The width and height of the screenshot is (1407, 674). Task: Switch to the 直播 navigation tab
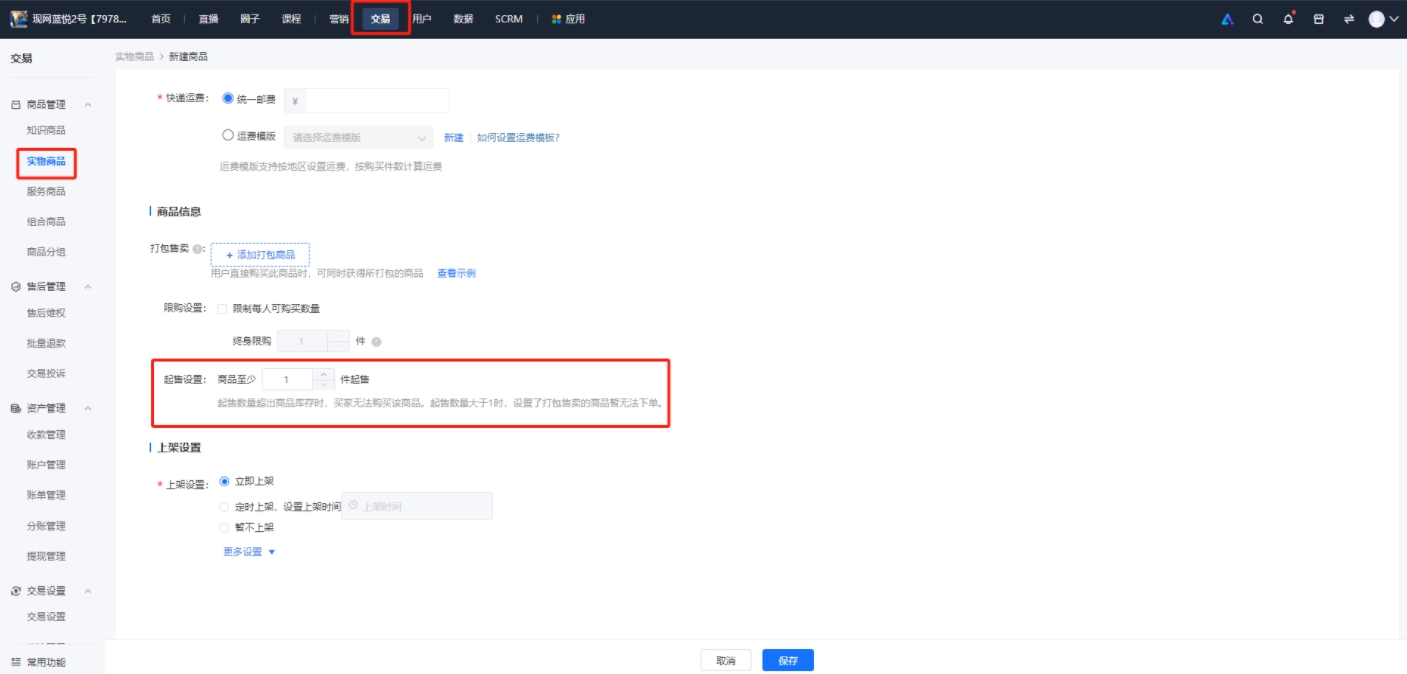click(207, 18)
